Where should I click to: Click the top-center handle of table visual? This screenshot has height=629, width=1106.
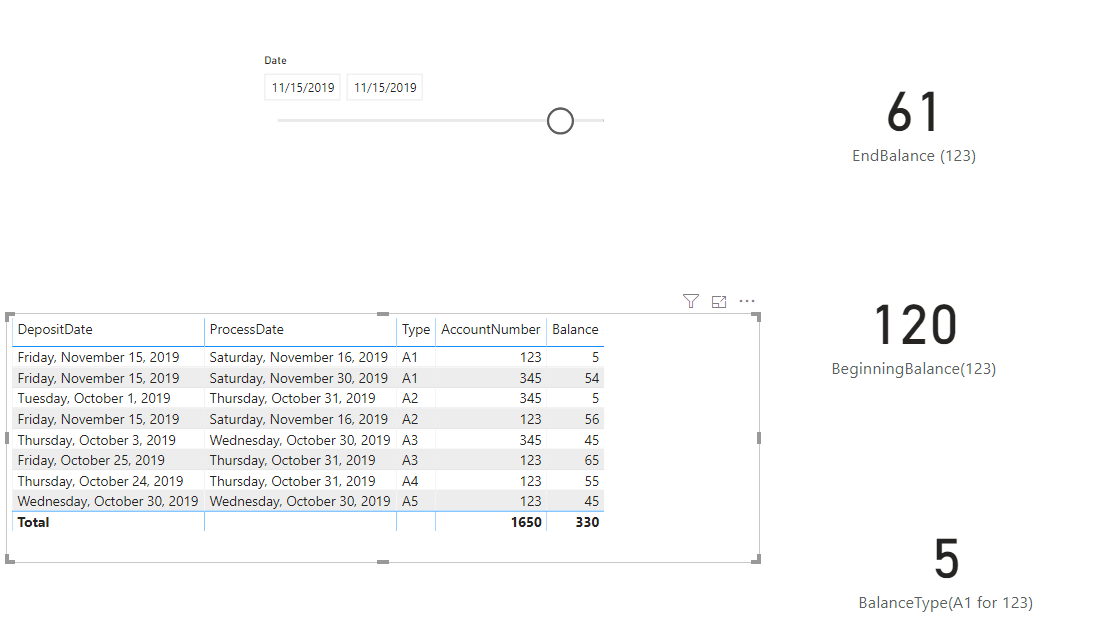(383, 314)
